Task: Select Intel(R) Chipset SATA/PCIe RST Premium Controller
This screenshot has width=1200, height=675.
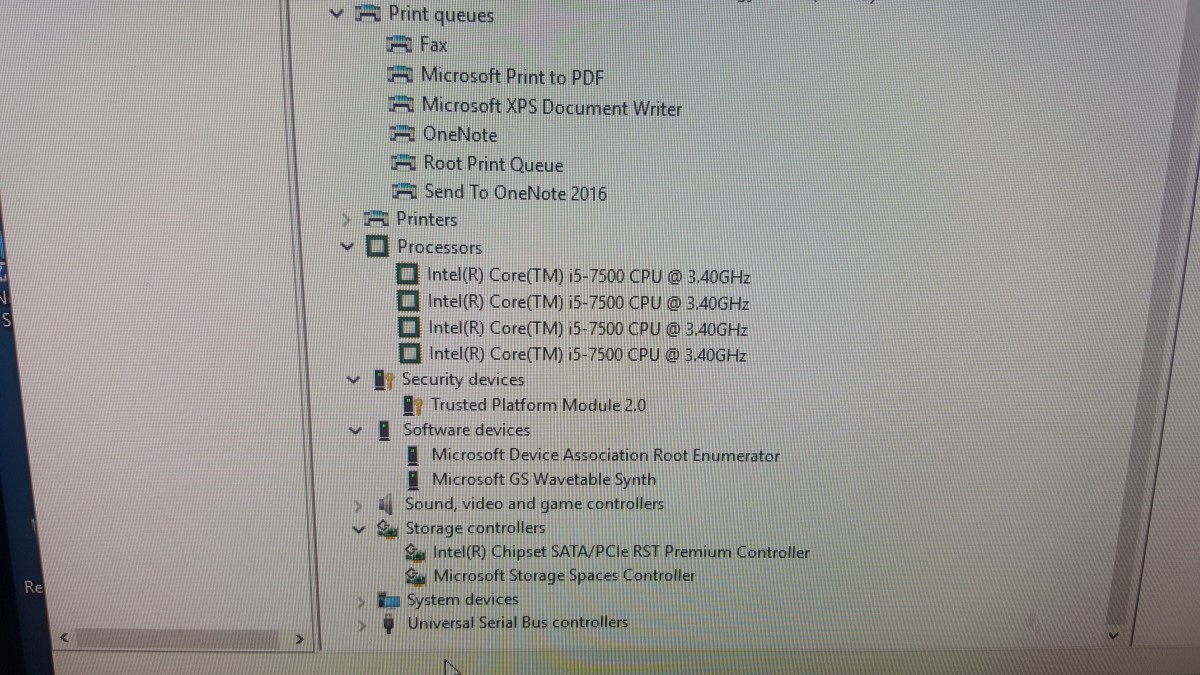Action: tap(622, 552)
